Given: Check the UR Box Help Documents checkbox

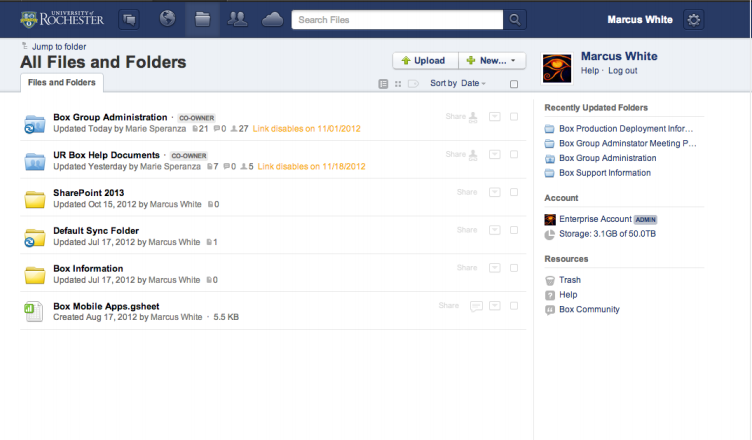Looking at the screenshot, I should tap(514, 155).
